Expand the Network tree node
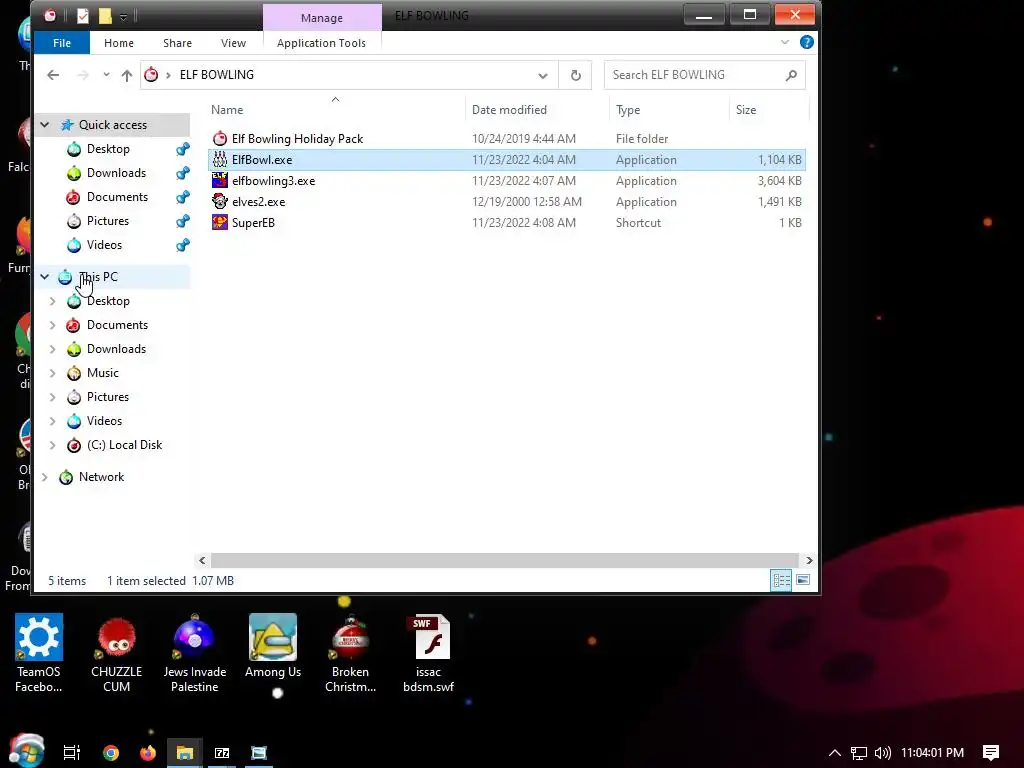1024x768 pixels. 44,477
